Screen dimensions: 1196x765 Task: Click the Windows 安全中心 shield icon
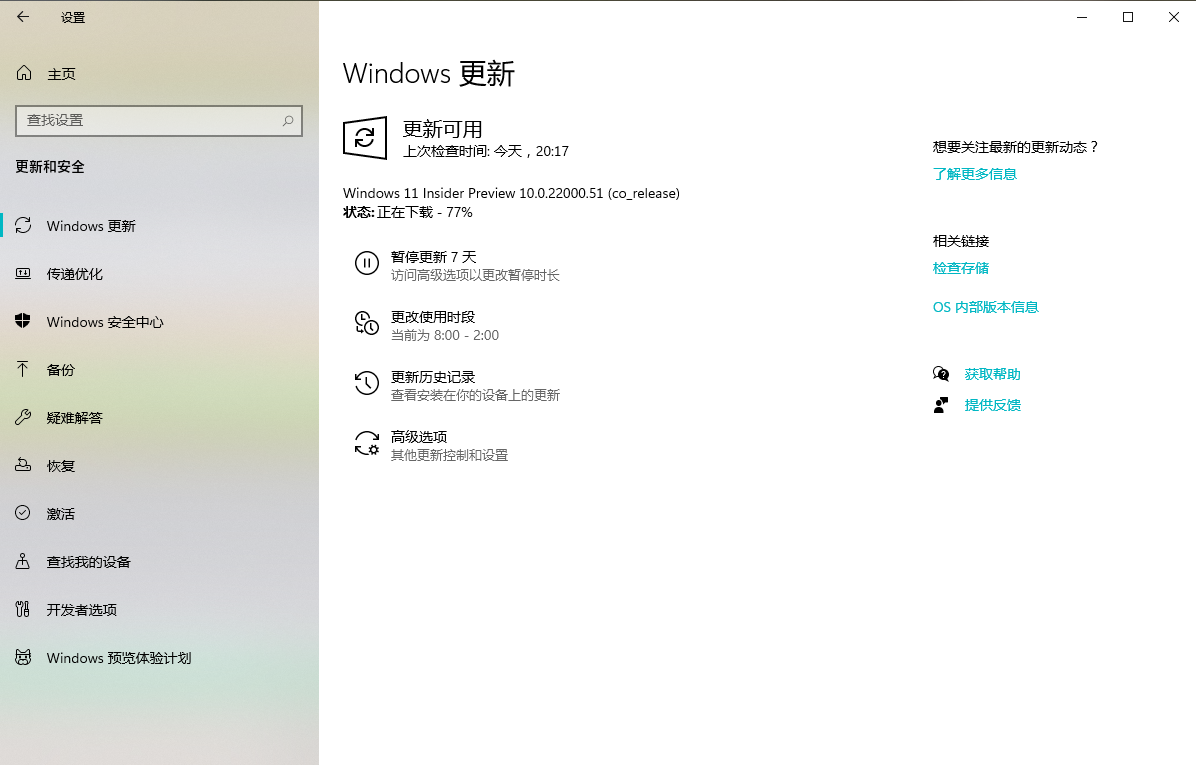(23, 321)
